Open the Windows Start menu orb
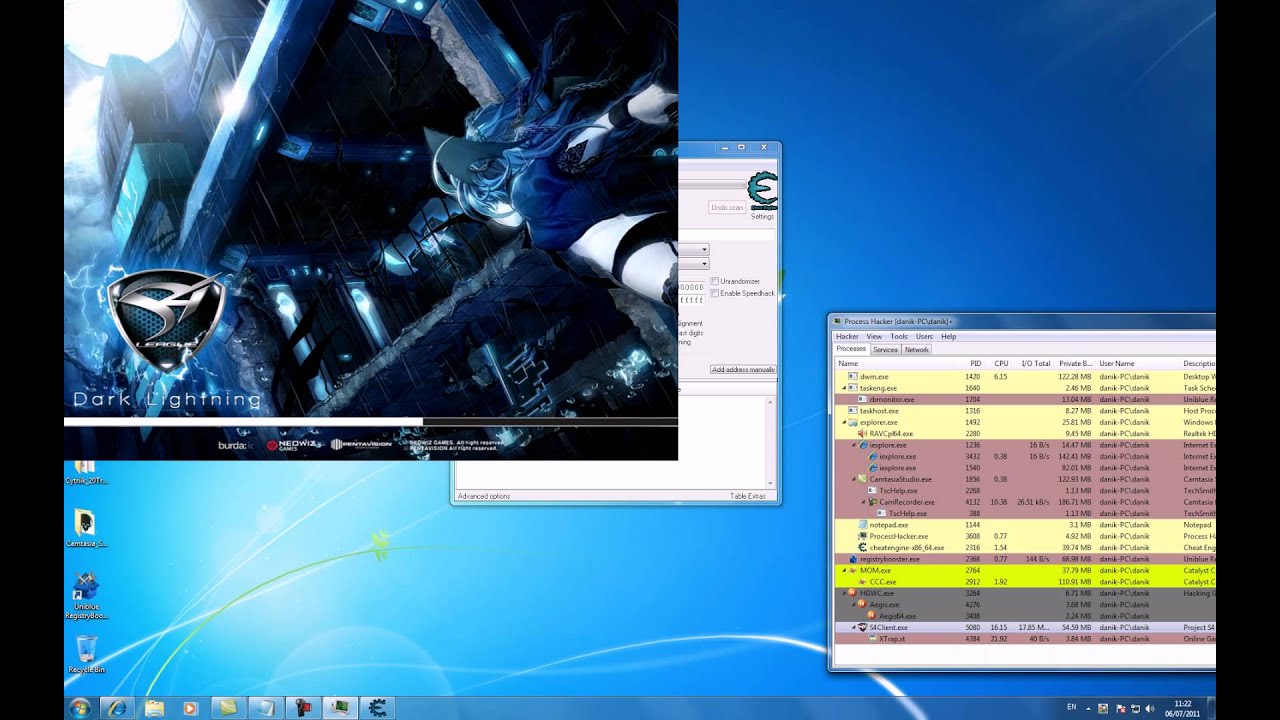 [x=80, y=708]
